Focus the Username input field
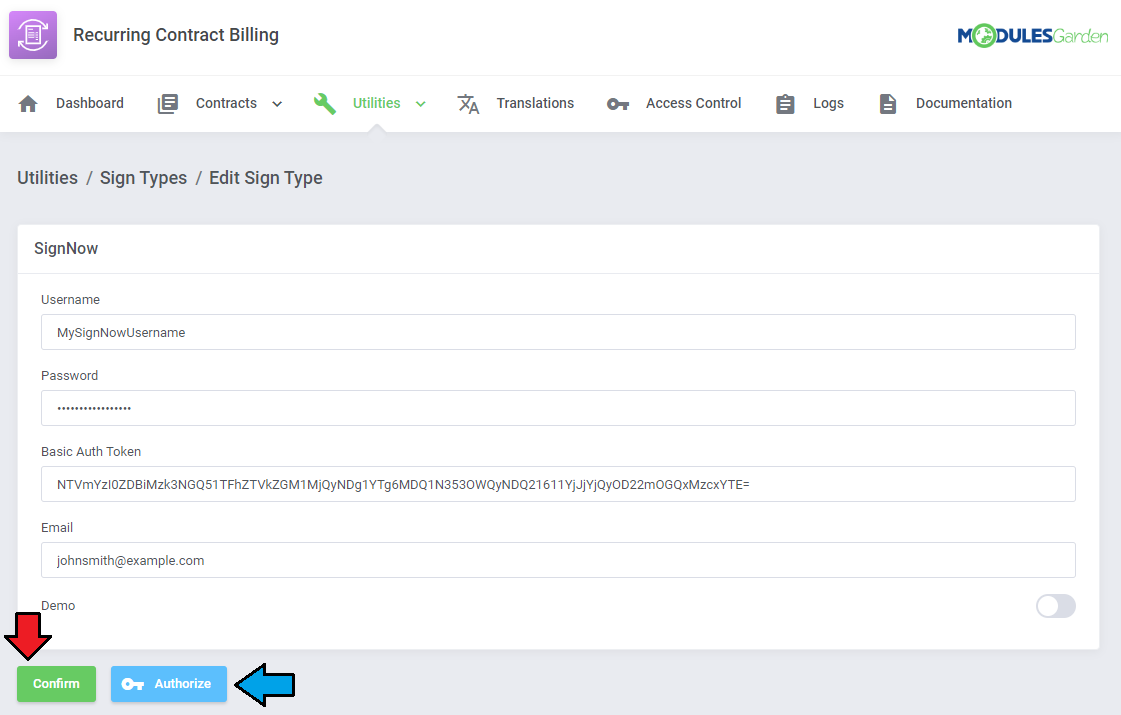This screenshot has width=1121, height=715. [558, 332]
